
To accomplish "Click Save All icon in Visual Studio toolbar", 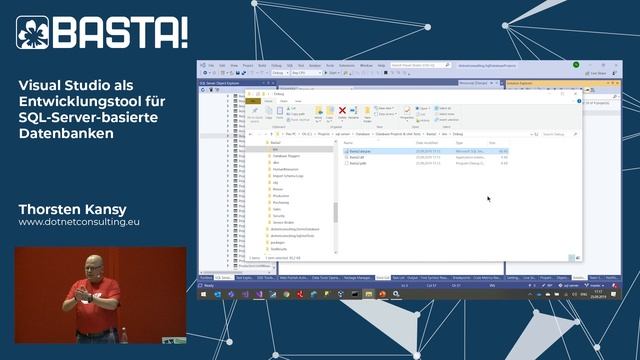I will [244, 73].
